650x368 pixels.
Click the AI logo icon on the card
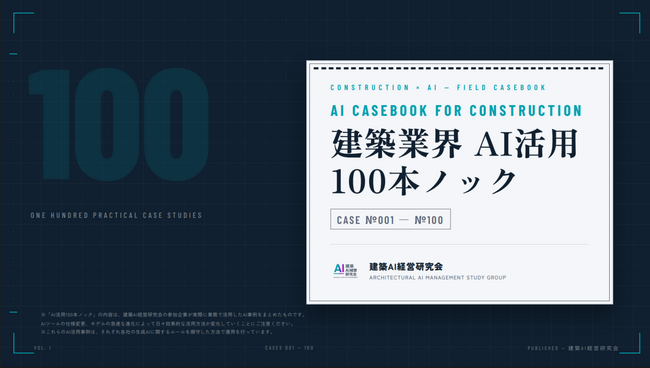pos(345,270)
